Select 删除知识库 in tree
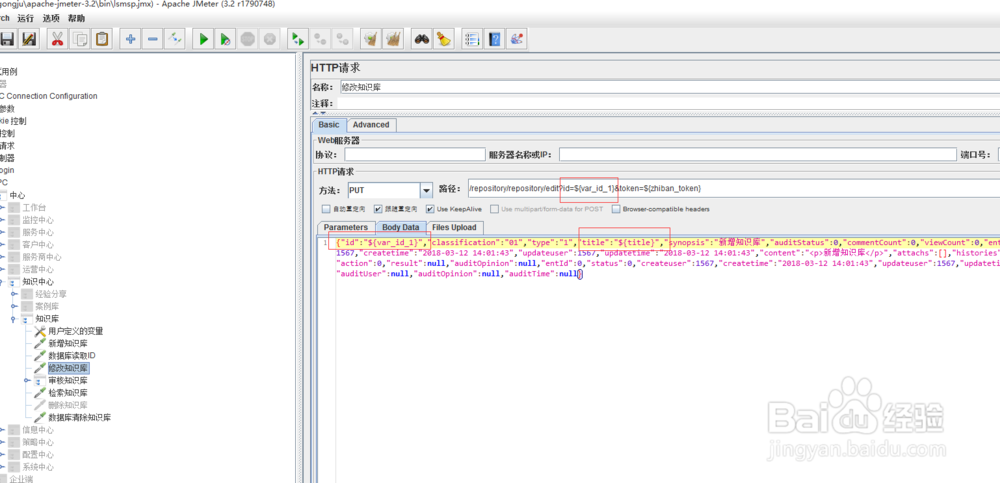 coord(68,405)
